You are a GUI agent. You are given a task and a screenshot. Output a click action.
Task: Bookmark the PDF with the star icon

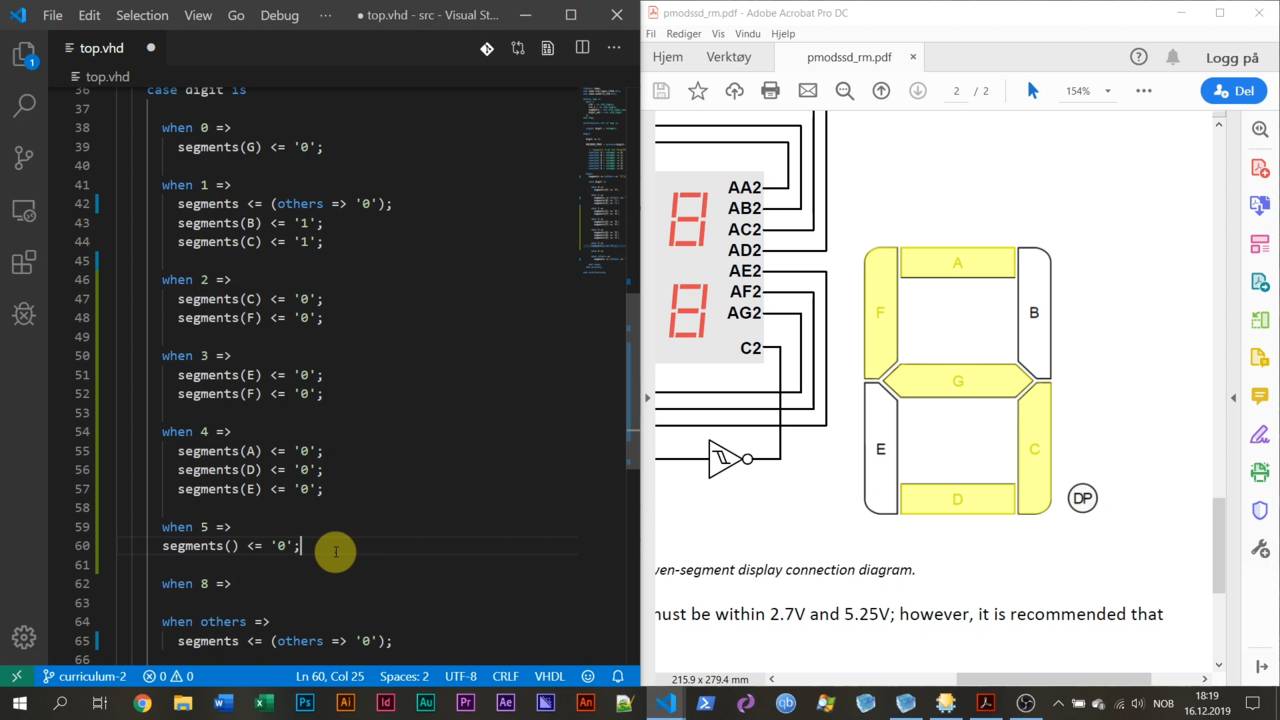coord(698,91)
